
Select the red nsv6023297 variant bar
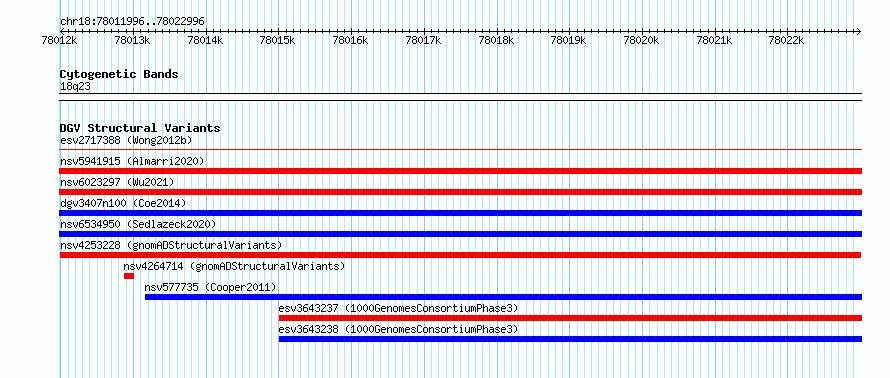(x=461, y=192)
